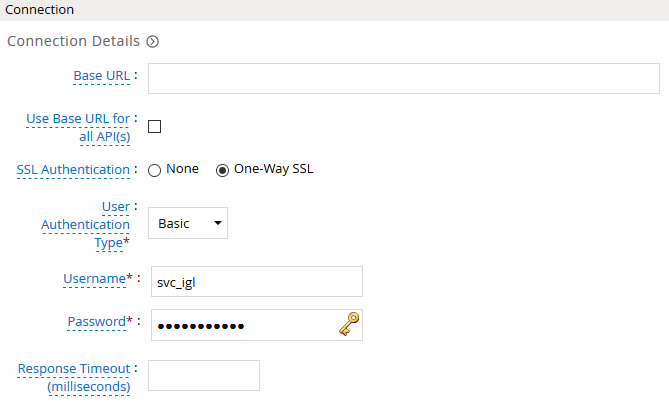Click the dropdown arrow beside Basic
669x403 pixels.
coord(218,223)
